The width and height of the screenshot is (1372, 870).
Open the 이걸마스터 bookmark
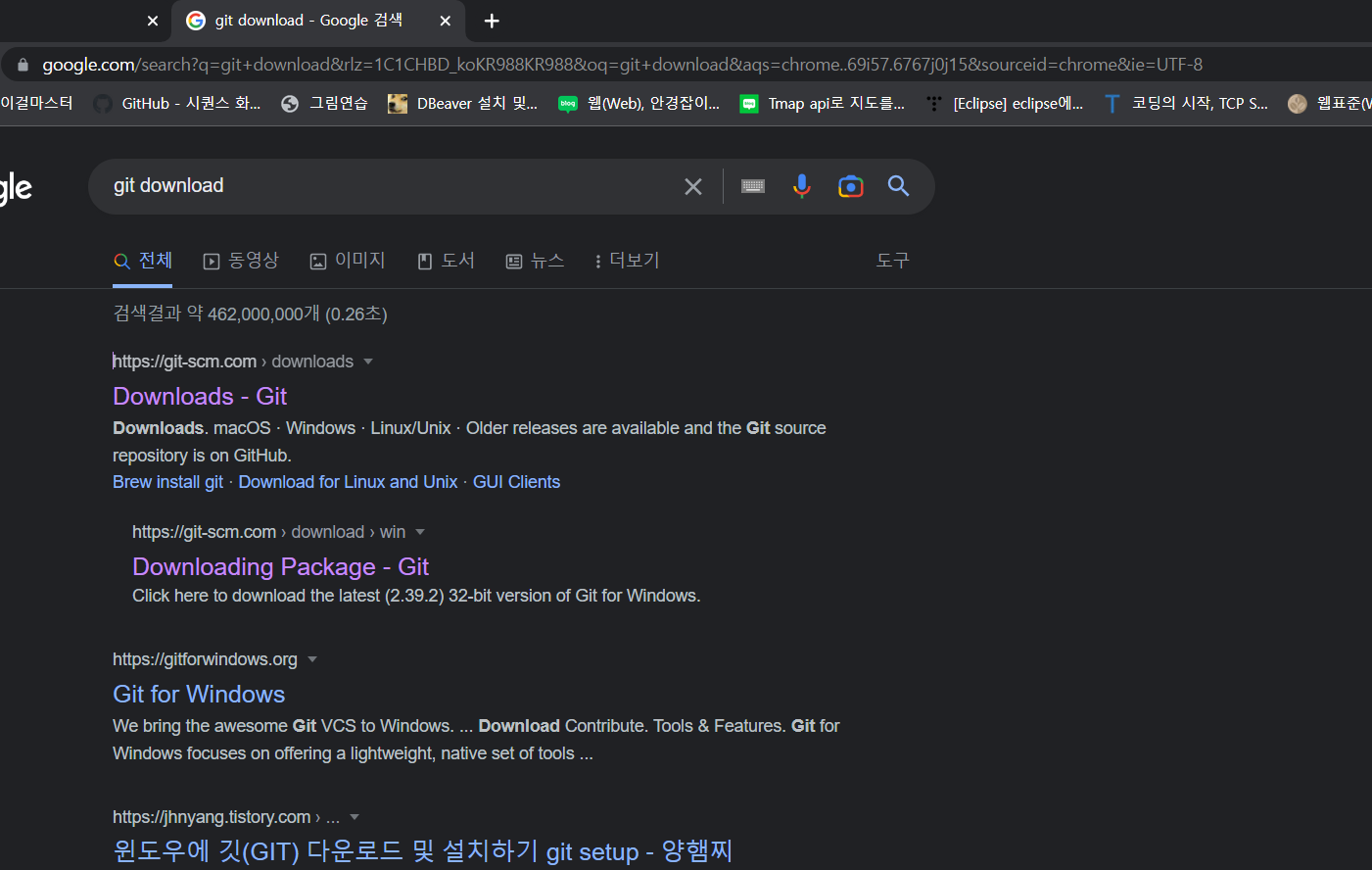[36, 104]
